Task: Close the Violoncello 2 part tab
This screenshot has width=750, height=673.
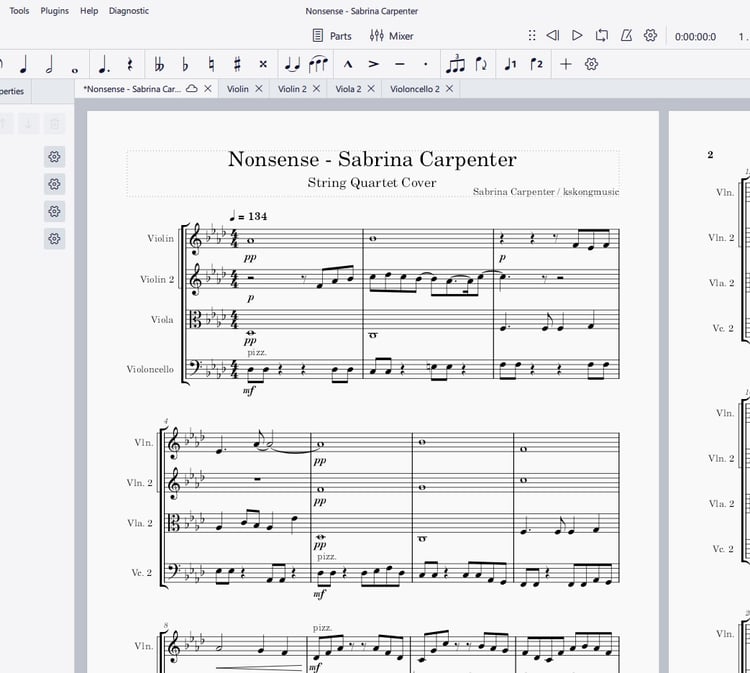Action: pos(449,88)
